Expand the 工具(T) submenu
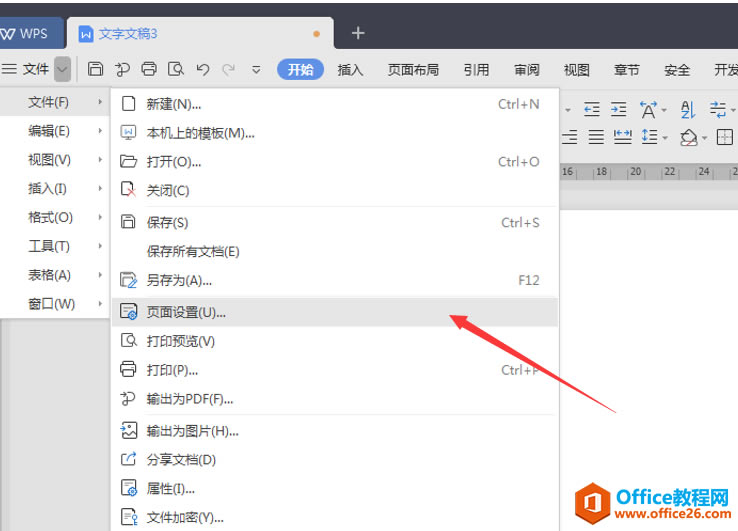This screenshot has height=531, width=738. click(55, 246)
